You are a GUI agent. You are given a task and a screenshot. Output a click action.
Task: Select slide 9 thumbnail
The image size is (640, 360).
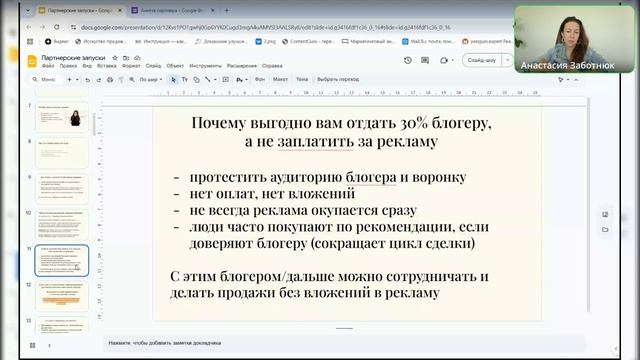62,189
